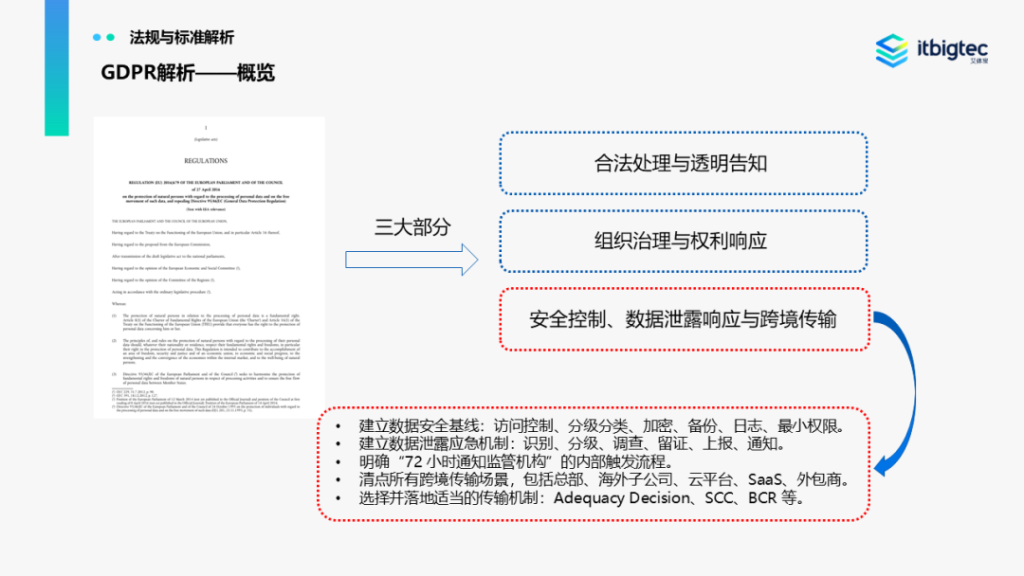
Task: Click the two blue dots beside the header
Action: [x=104, y=37]
